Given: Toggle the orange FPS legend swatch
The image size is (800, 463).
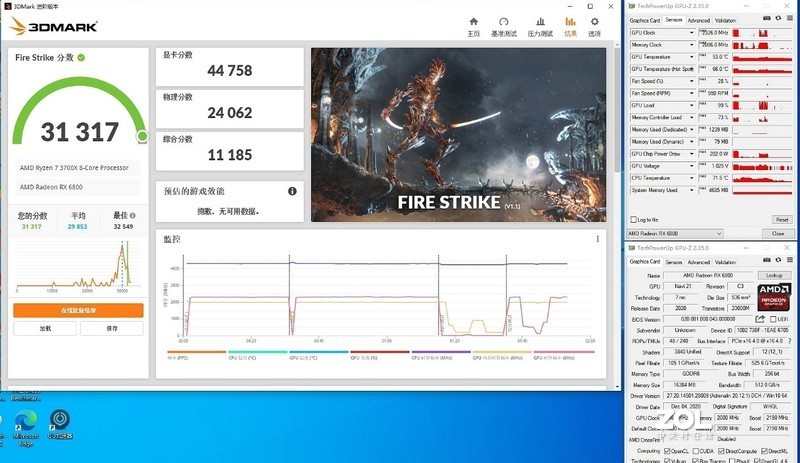Looking at the screenshot, I should point(196,352).
